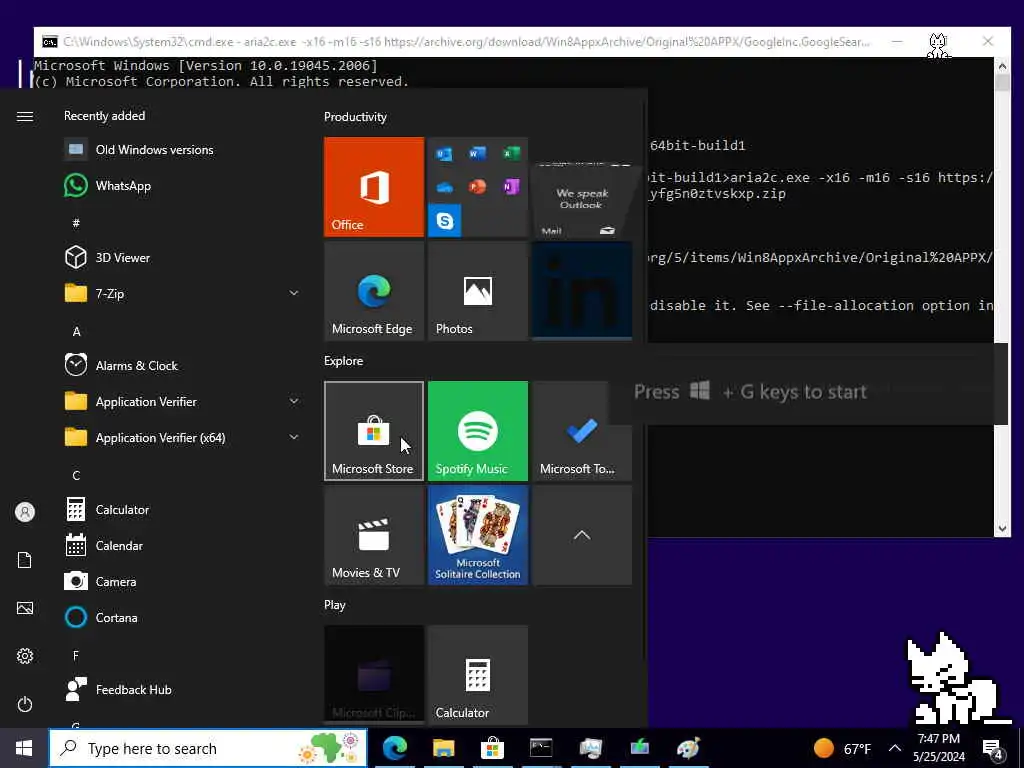Image resolution: width=1024 pixels, height=768 pixels.
Task: Open Settings gear in the Start sidebar
Action: coord(25,656)
